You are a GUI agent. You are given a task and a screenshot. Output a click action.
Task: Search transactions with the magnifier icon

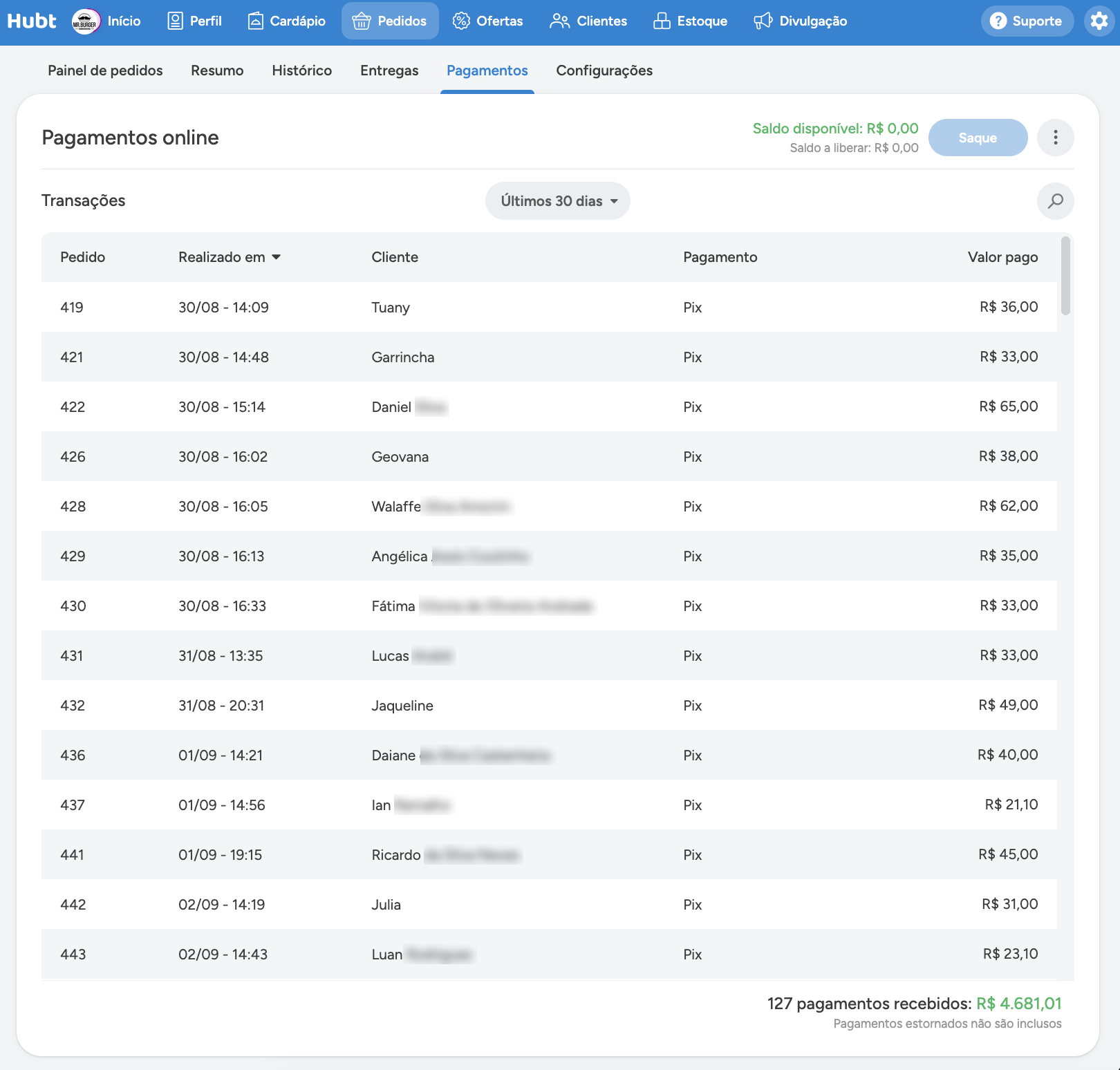(1055, 201)
